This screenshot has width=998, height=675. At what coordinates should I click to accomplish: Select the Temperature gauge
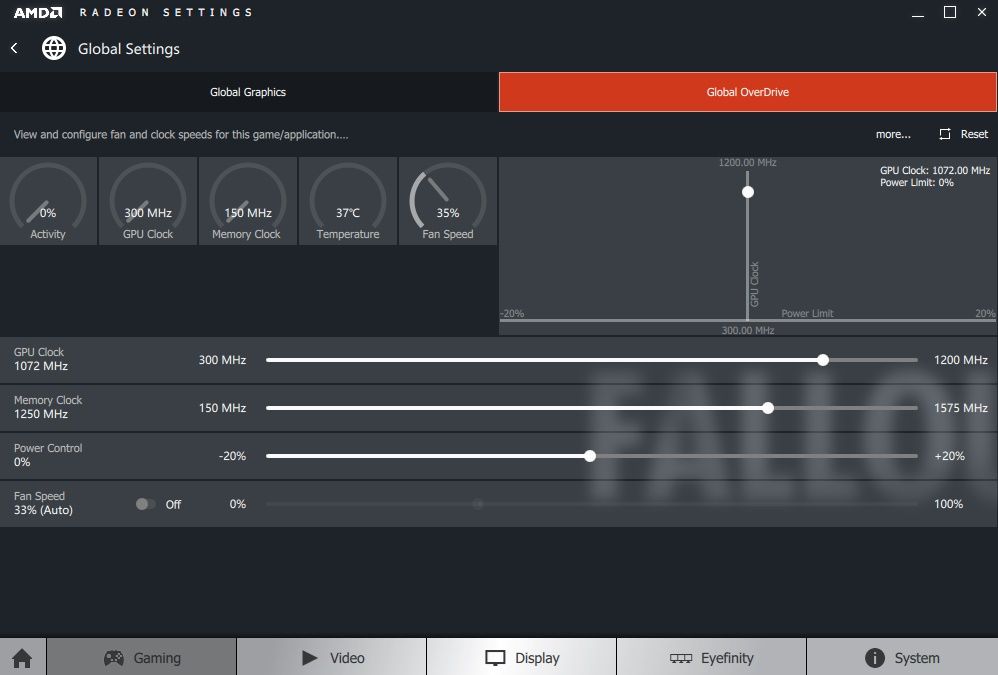348,201
